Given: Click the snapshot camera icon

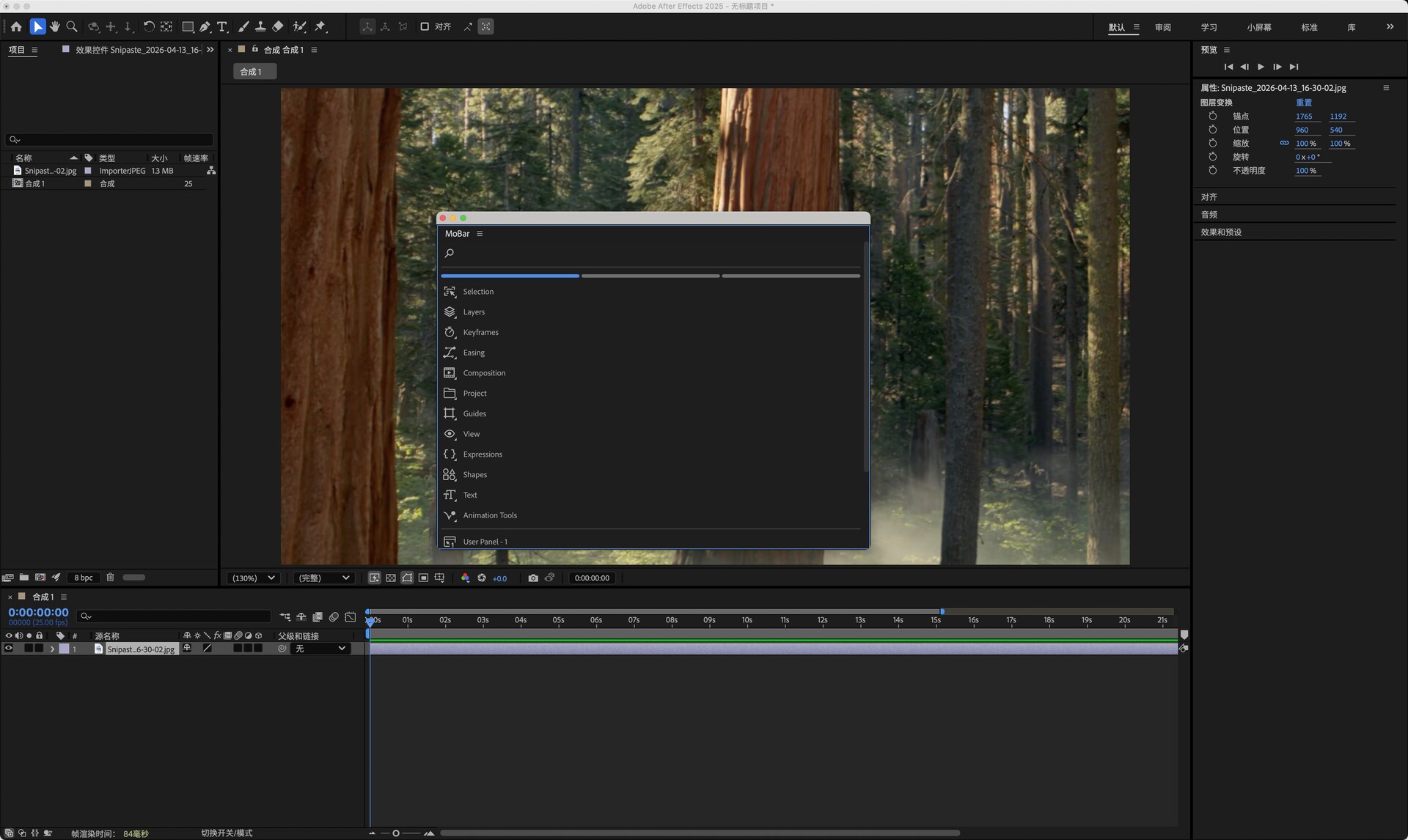Looking at the screenshot, I should pos(533,578).
